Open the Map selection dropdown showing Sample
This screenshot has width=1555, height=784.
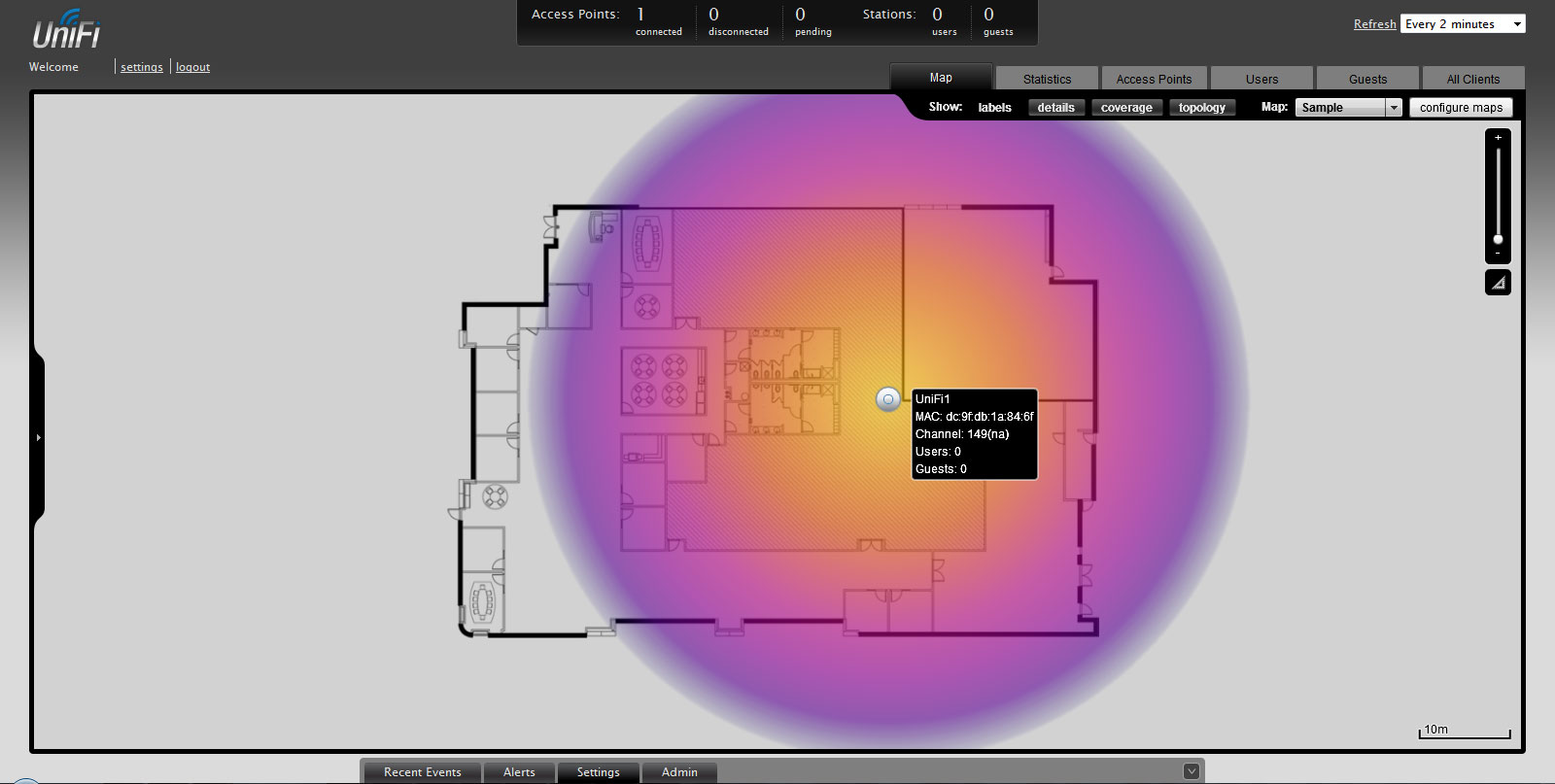(x=1348, y=108)
